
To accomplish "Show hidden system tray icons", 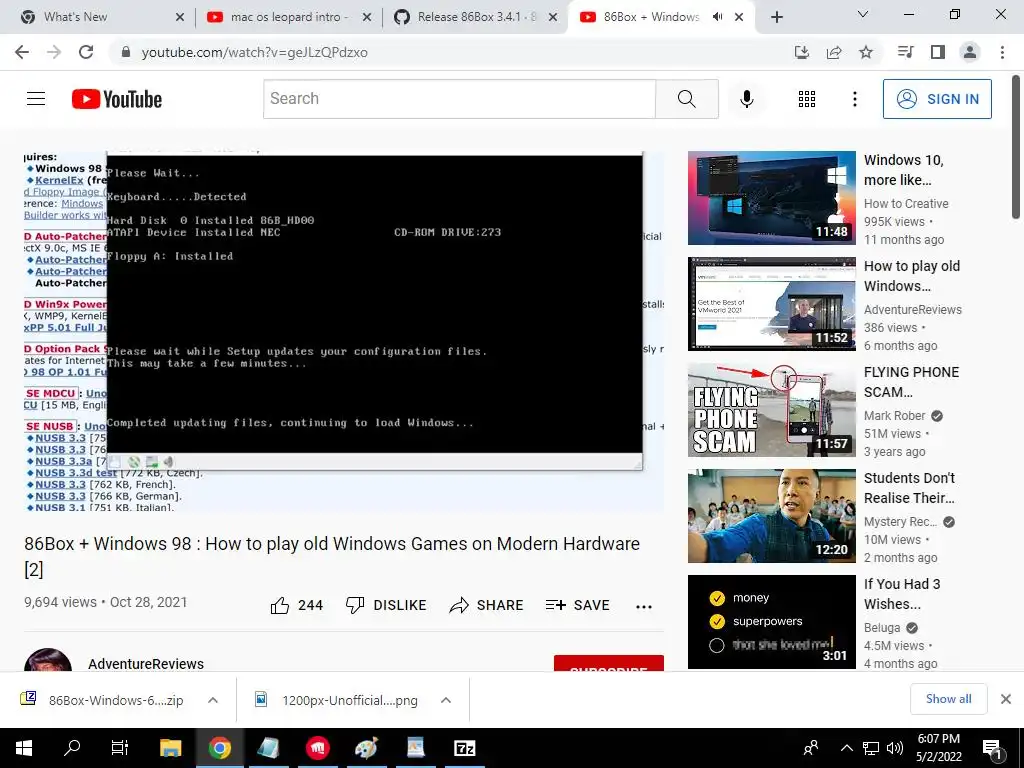I will 846,748.
